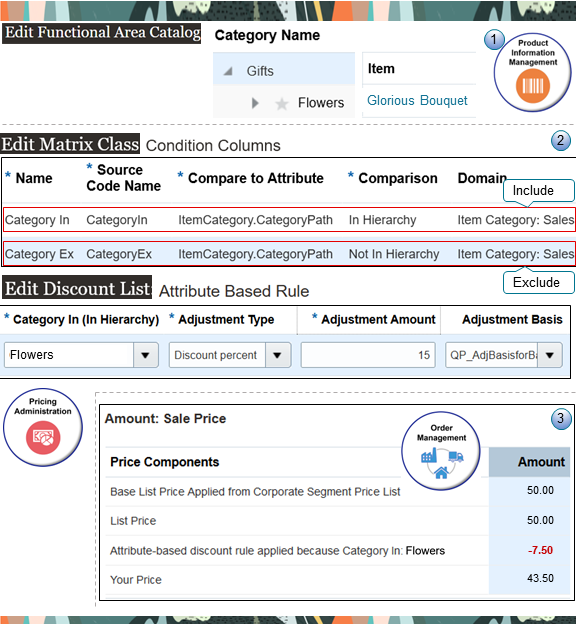Click the CategoryEx source code cell
This screenshot has width=576, height=624.
coord(119,254)
